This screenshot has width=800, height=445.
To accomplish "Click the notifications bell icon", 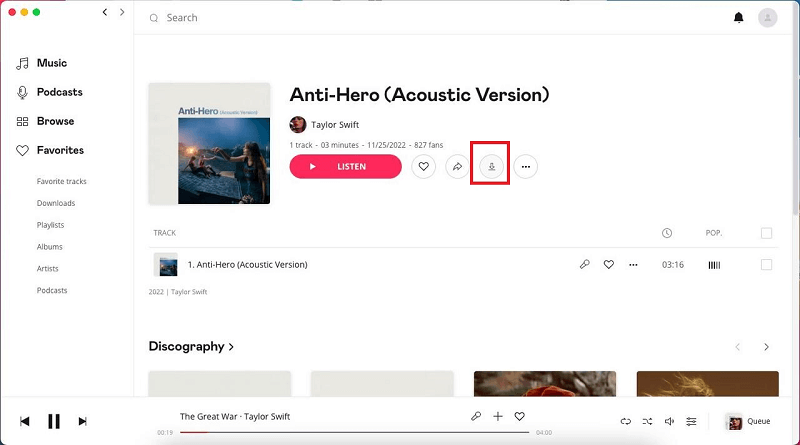I will pyautogui.click(x=739, y=18).
